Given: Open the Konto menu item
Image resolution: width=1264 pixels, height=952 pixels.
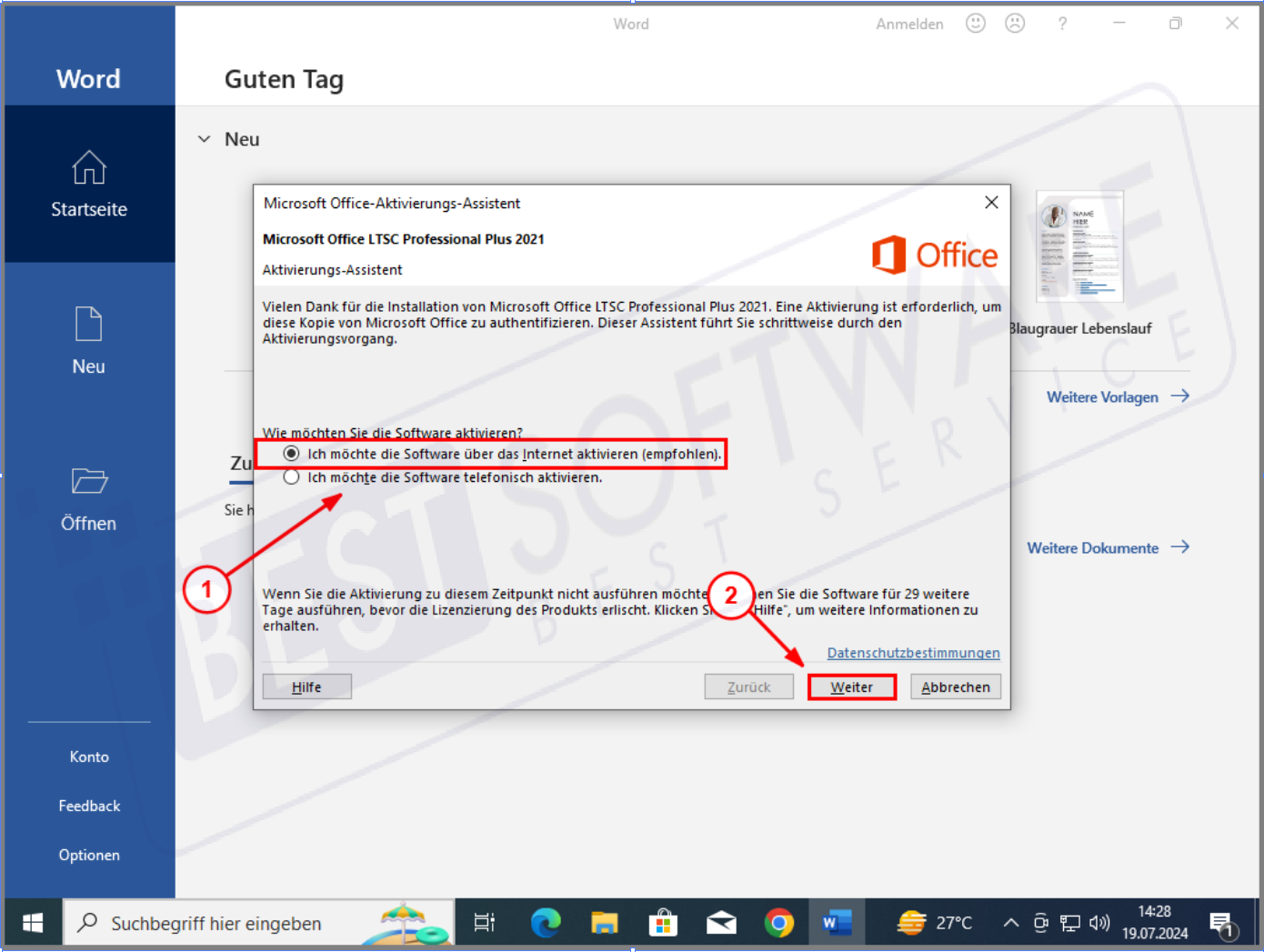Looking at the screenshot, I should [x=89, y=757].
